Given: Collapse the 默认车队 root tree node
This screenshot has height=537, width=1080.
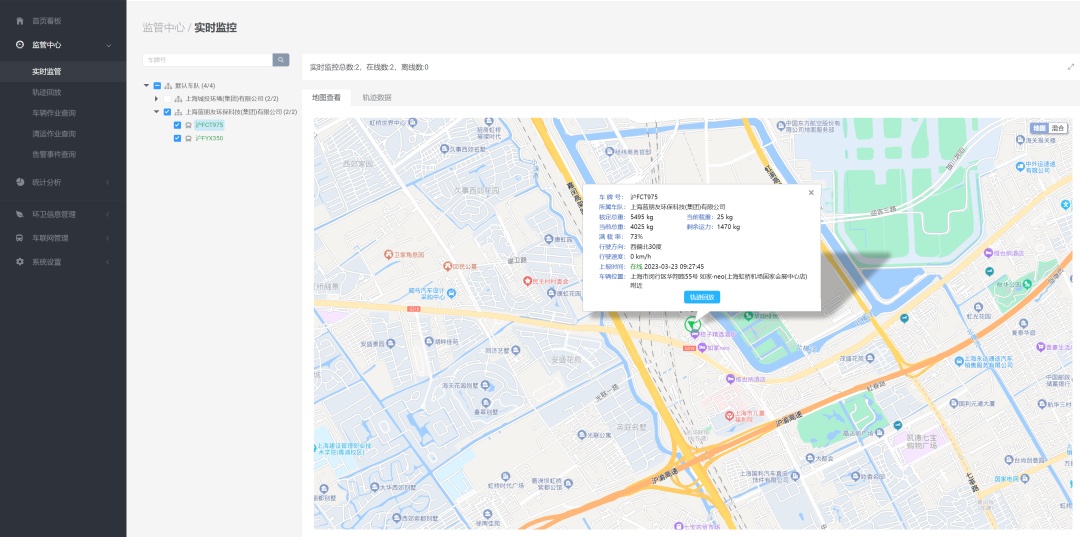Looking at the screenshot, I should [x=146, y=85].
